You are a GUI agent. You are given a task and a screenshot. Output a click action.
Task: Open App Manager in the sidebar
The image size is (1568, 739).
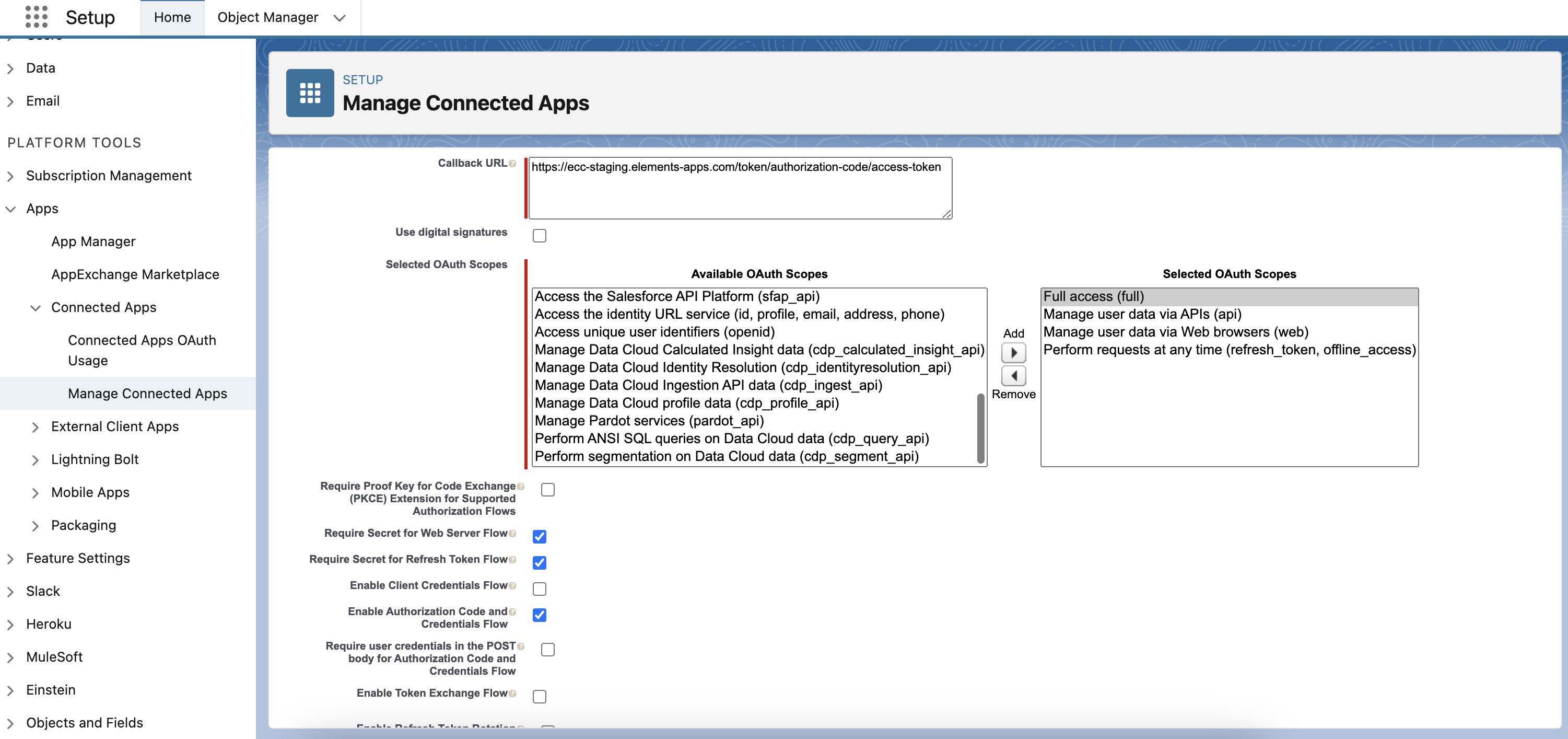pos(93,242)
